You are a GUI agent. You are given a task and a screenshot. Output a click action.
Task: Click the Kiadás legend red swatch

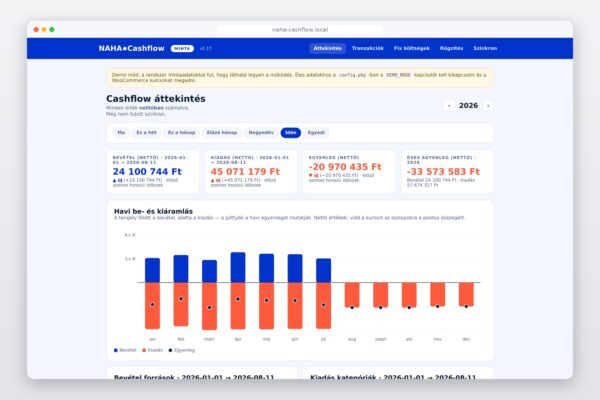pos(144,350)
